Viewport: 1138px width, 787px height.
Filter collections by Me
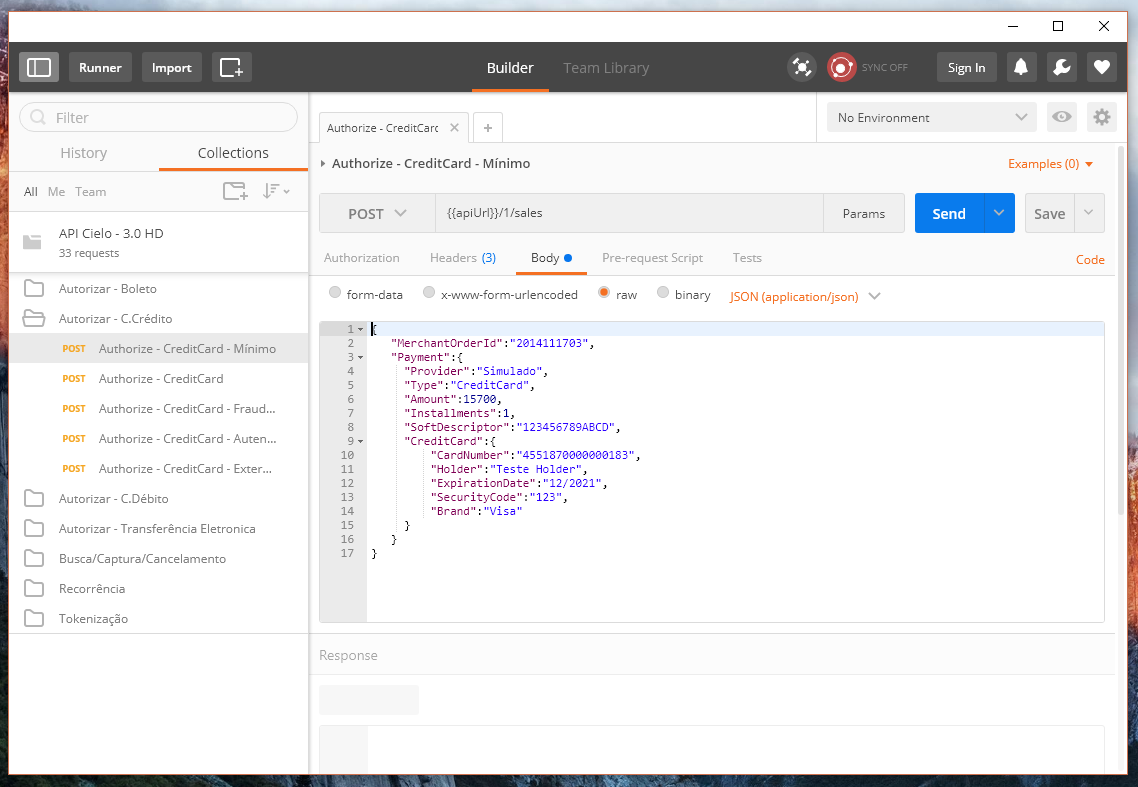click(x=57, y=192)
